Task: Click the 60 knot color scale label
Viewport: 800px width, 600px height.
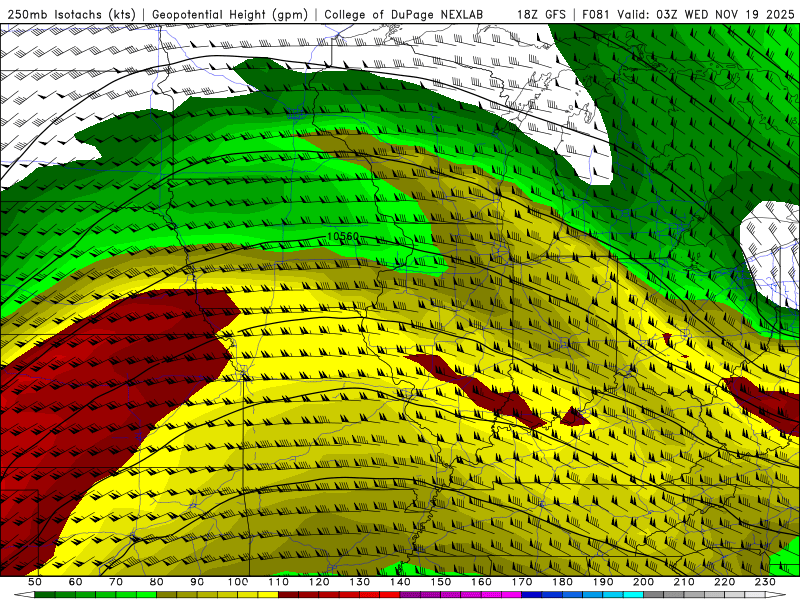Action: [x=75, y=582]
